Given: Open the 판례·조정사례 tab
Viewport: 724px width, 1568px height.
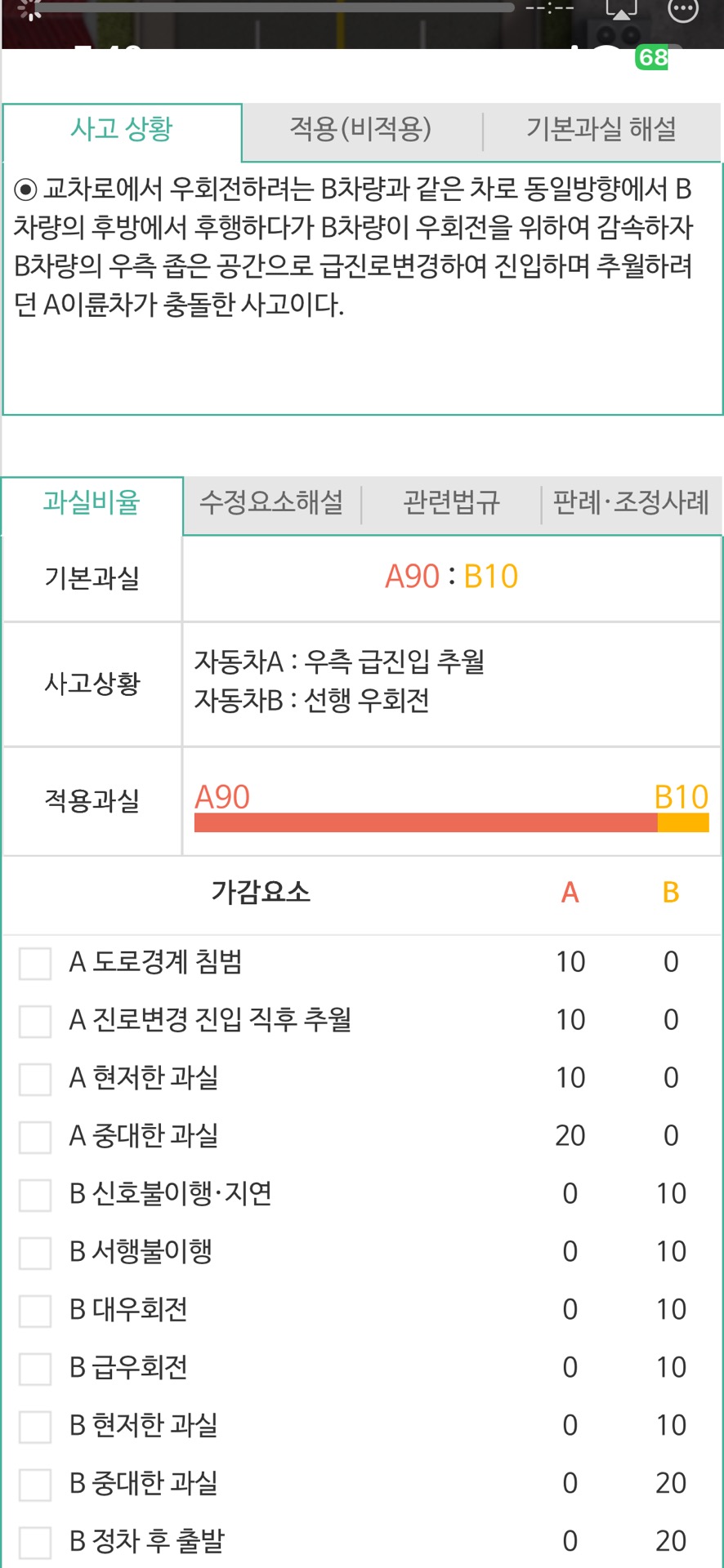Looking at the screenshot, I should click(x=631, y=503).
